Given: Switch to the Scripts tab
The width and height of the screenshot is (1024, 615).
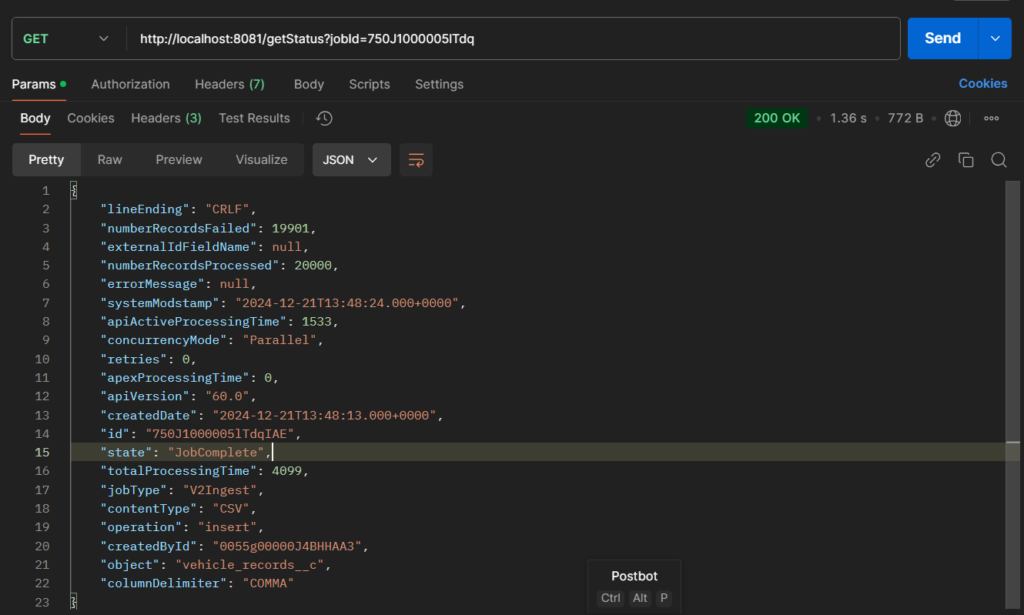Looking at the screenshot, I should [x=369, y=84].
